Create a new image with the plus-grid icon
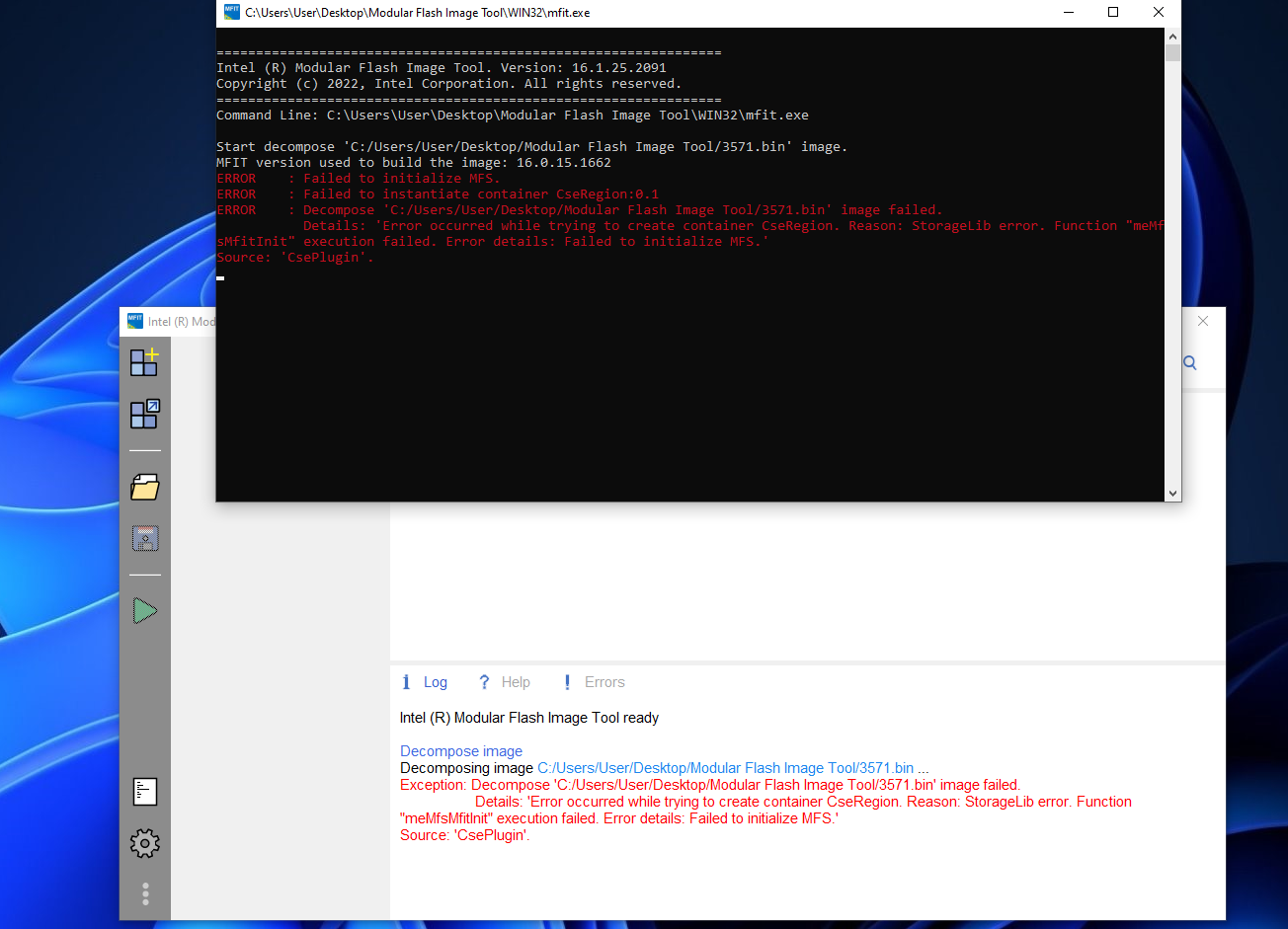This screenshot has width=1288, height=929. [144, 362]
